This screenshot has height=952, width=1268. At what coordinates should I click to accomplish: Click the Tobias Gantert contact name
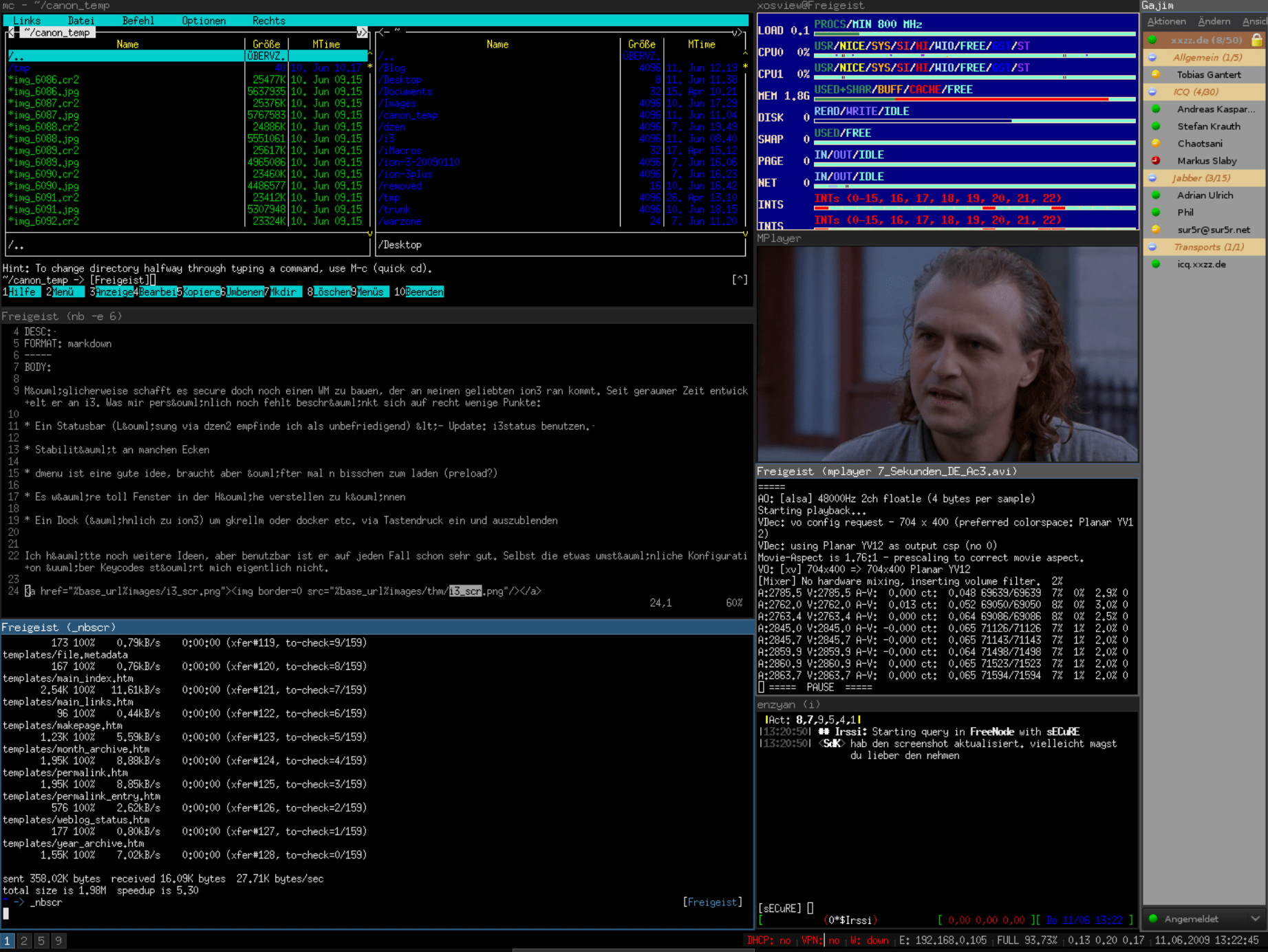1209,74
